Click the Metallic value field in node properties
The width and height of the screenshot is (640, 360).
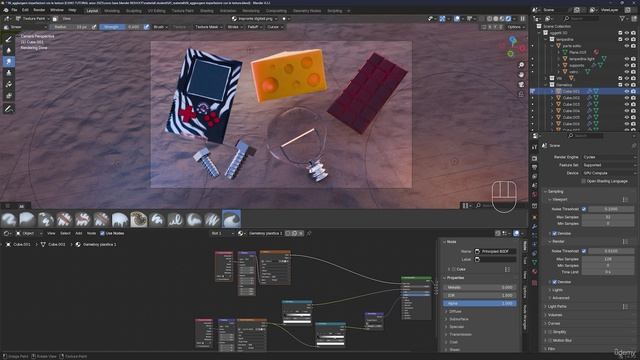click(x=480, y=287)
